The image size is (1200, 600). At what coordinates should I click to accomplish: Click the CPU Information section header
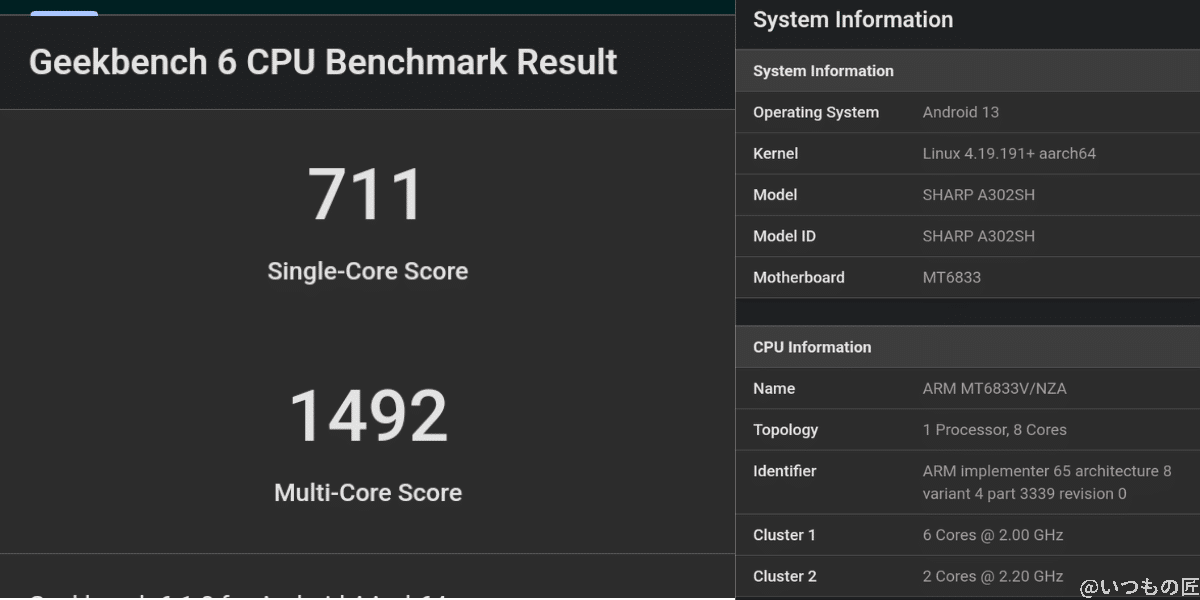pos(812,347)
